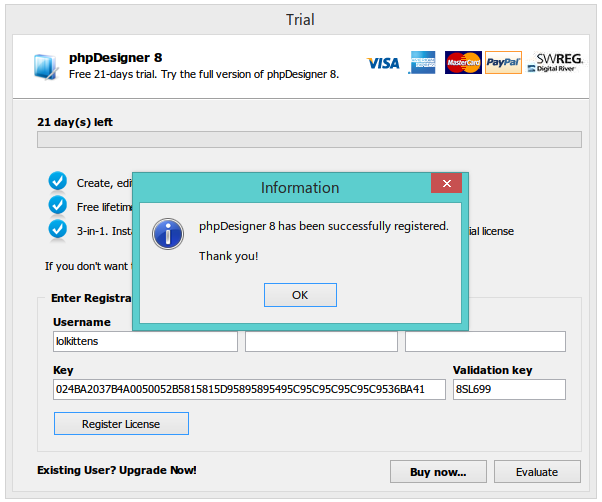Viewport: 602px width, 502px height.
Task: Click the phpDesigner 8 application icon
Action: pos(45,67)
